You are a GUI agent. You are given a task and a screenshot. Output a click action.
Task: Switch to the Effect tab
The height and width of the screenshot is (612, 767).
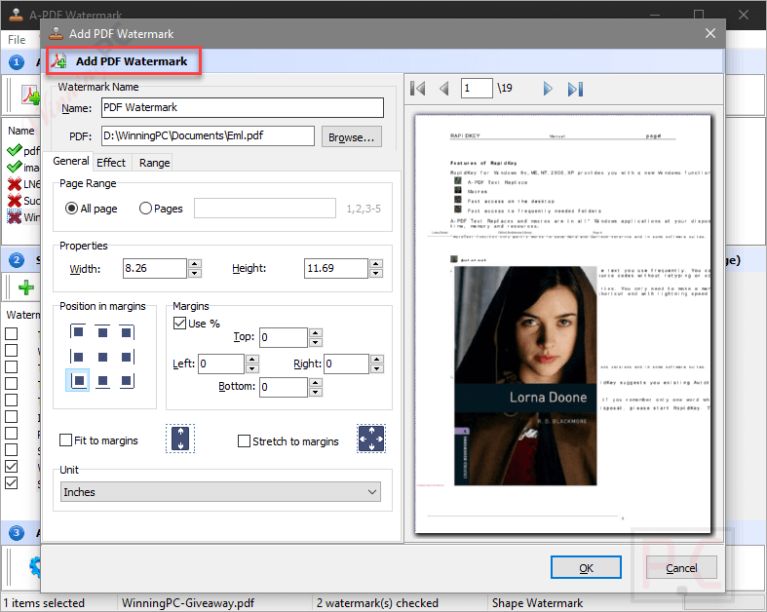[111, 163]
